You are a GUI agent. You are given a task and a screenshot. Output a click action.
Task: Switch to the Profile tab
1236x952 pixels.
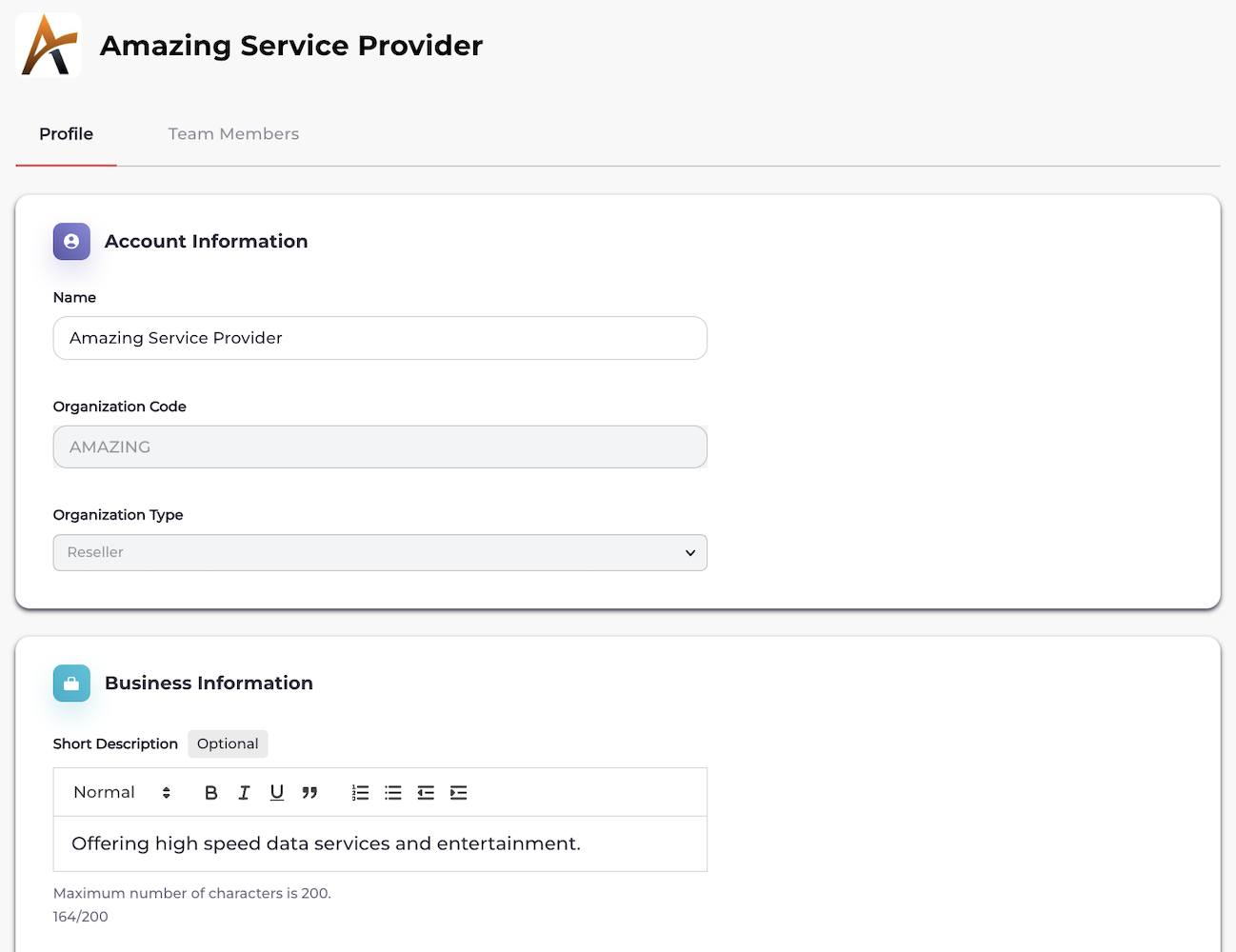point(66,134)
